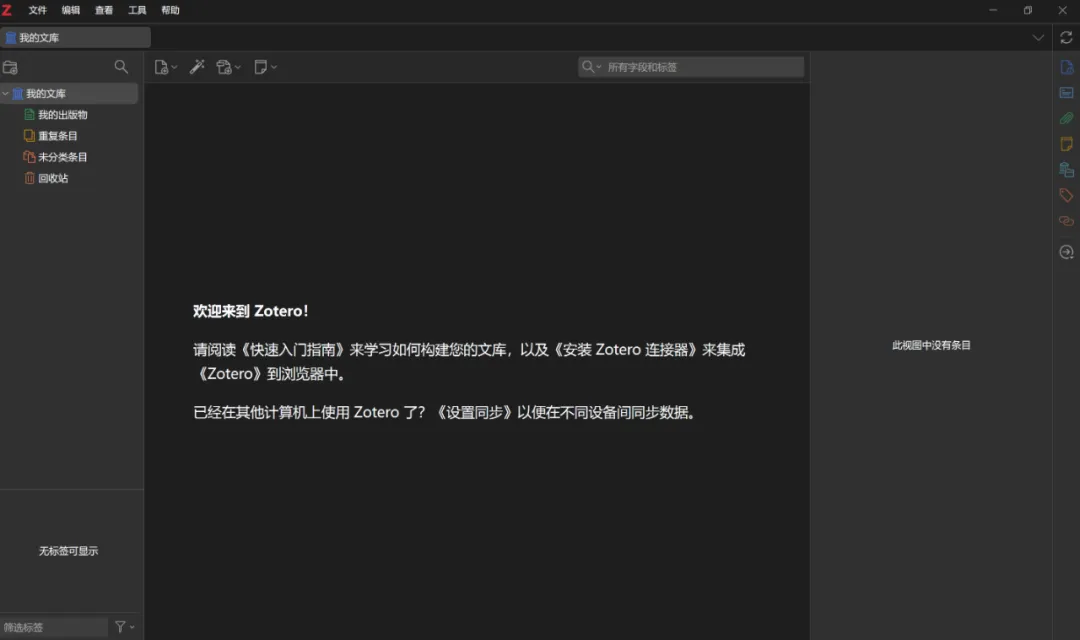Screen dimensions: 1080x640
Task: Open the 查看 menu
Action: (x=103, y=10)
